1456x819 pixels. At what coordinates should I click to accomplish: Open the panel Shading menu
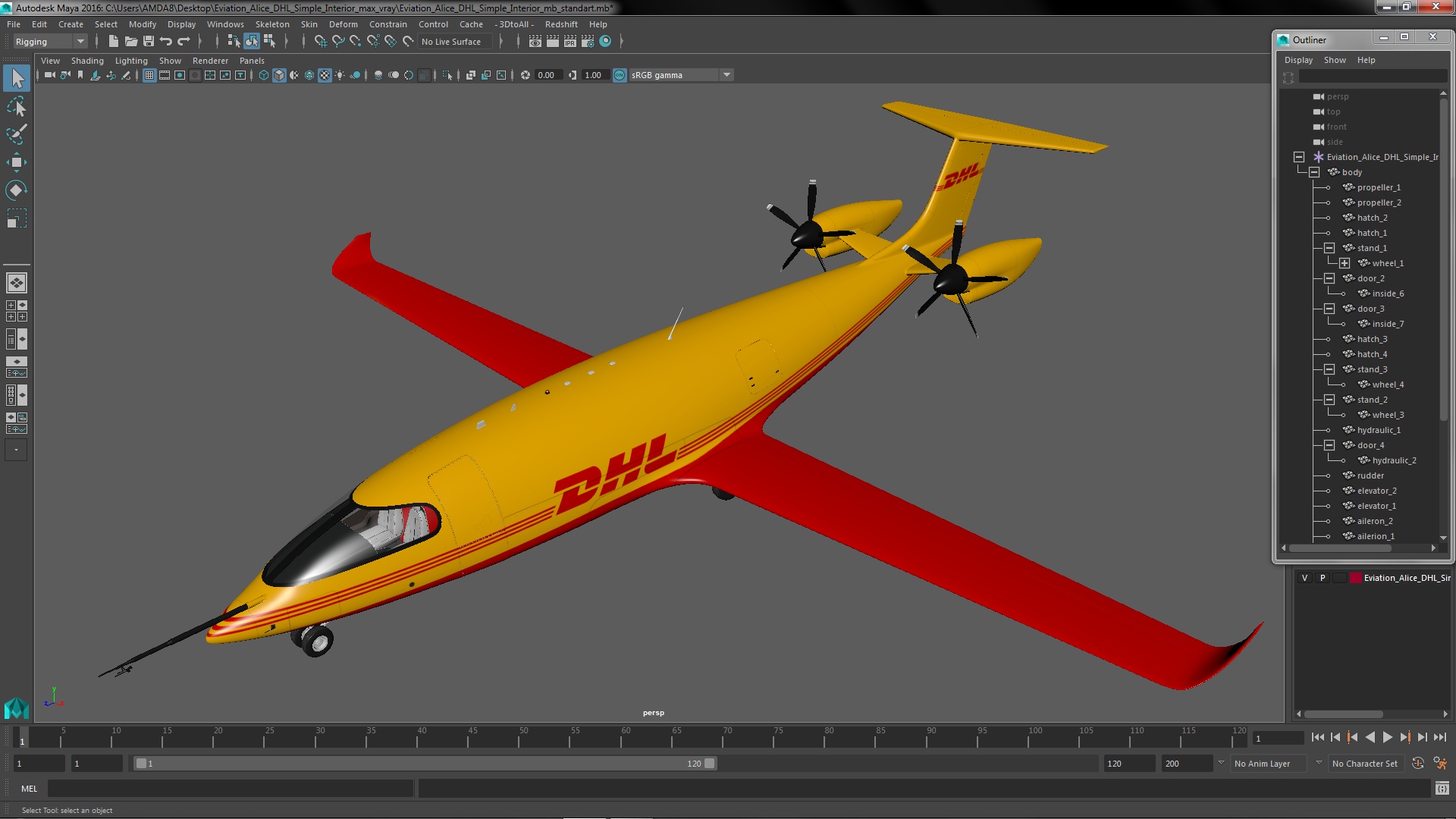(x=87, y=61)
